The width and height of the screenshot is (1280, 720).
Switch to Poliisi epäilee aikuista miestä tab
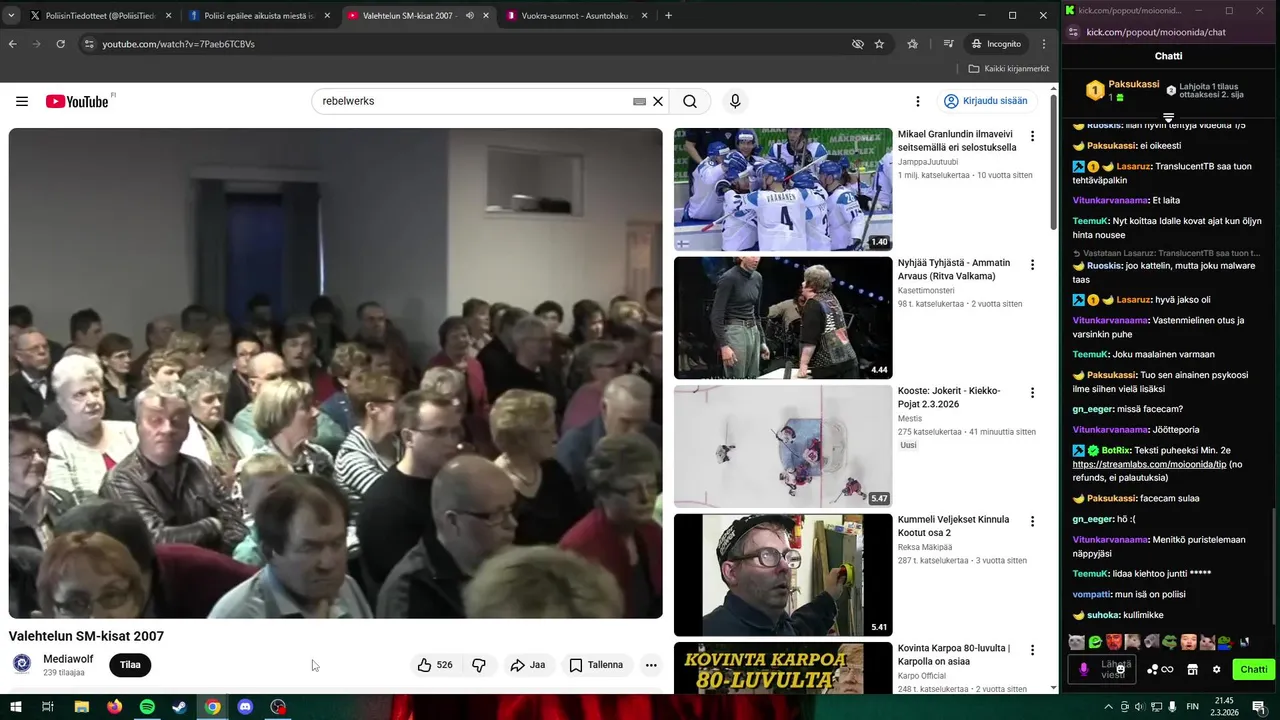pyautogui.click(x=258, y=15)
